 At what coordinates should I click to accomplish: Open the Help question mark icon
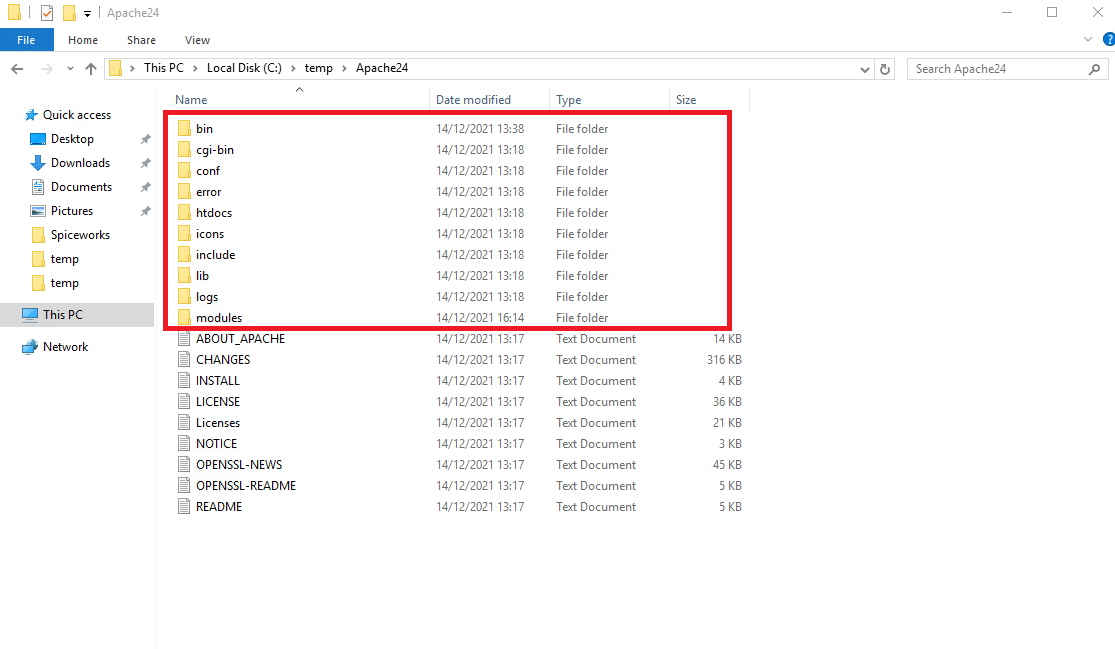(1108, 39)
